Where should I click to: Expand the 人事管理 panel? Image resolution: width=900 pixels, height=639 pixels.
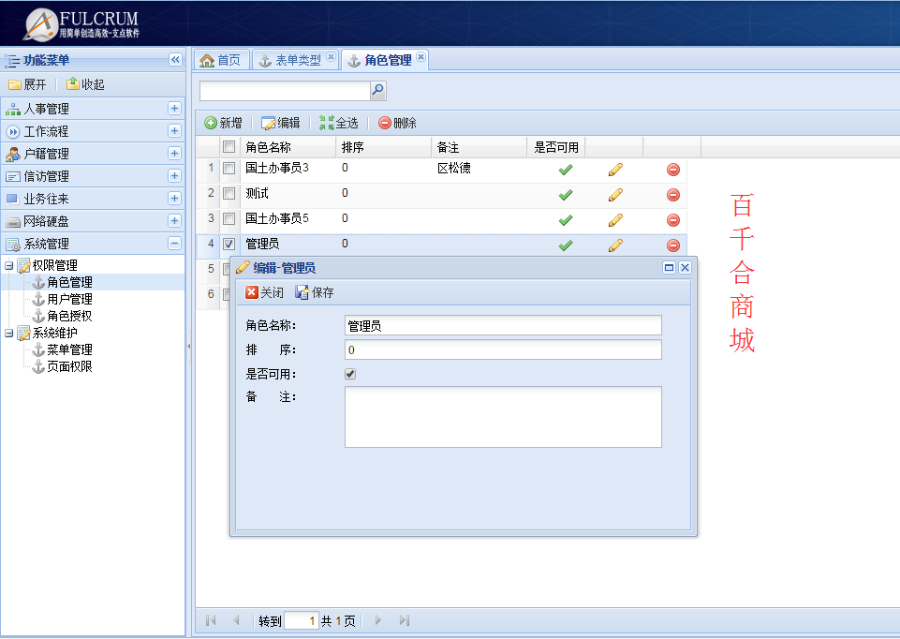click(174, 108)
